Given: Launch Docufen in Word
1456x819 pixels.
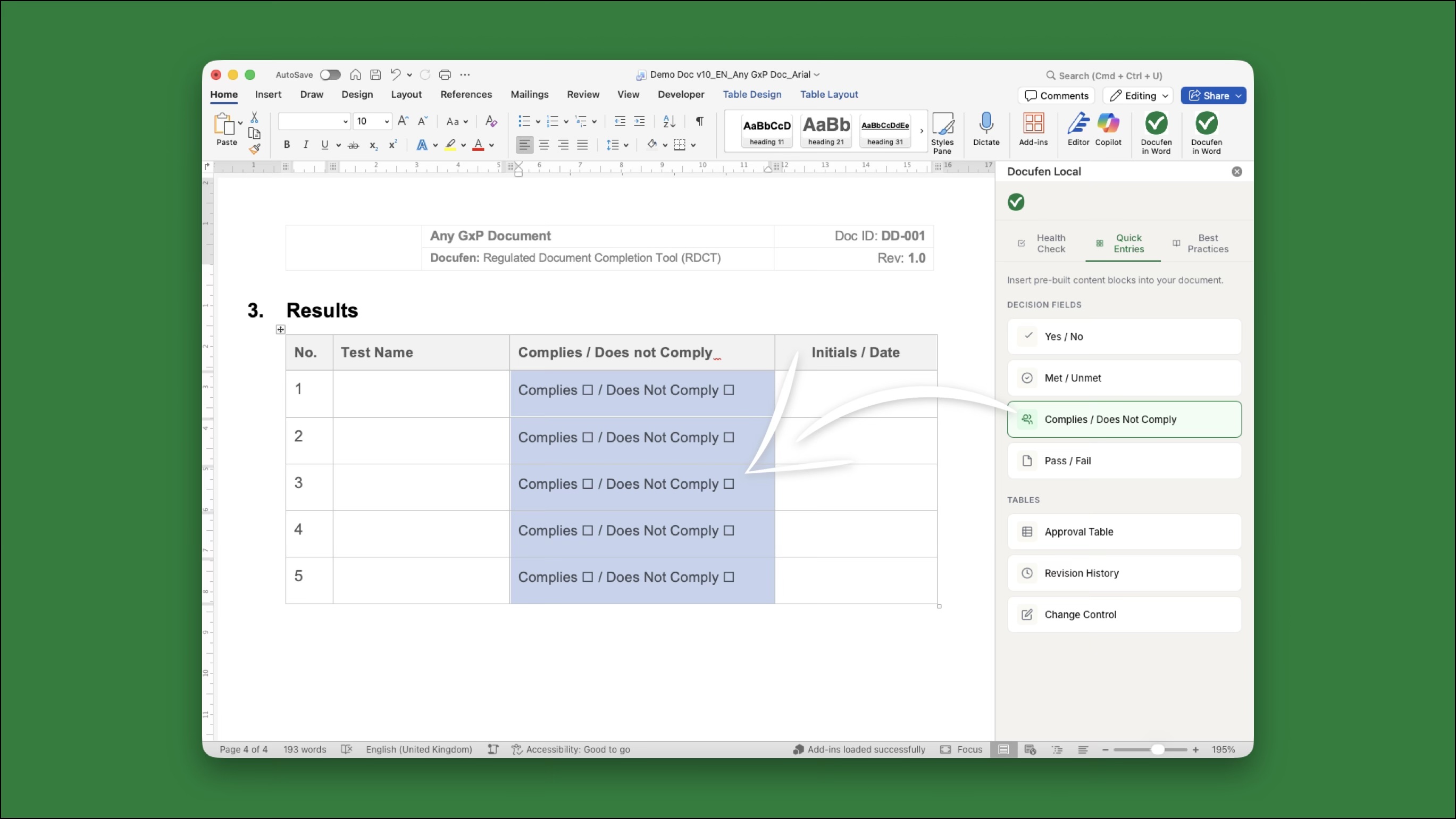Looking at the screenshot, I should coord(1157,133).
